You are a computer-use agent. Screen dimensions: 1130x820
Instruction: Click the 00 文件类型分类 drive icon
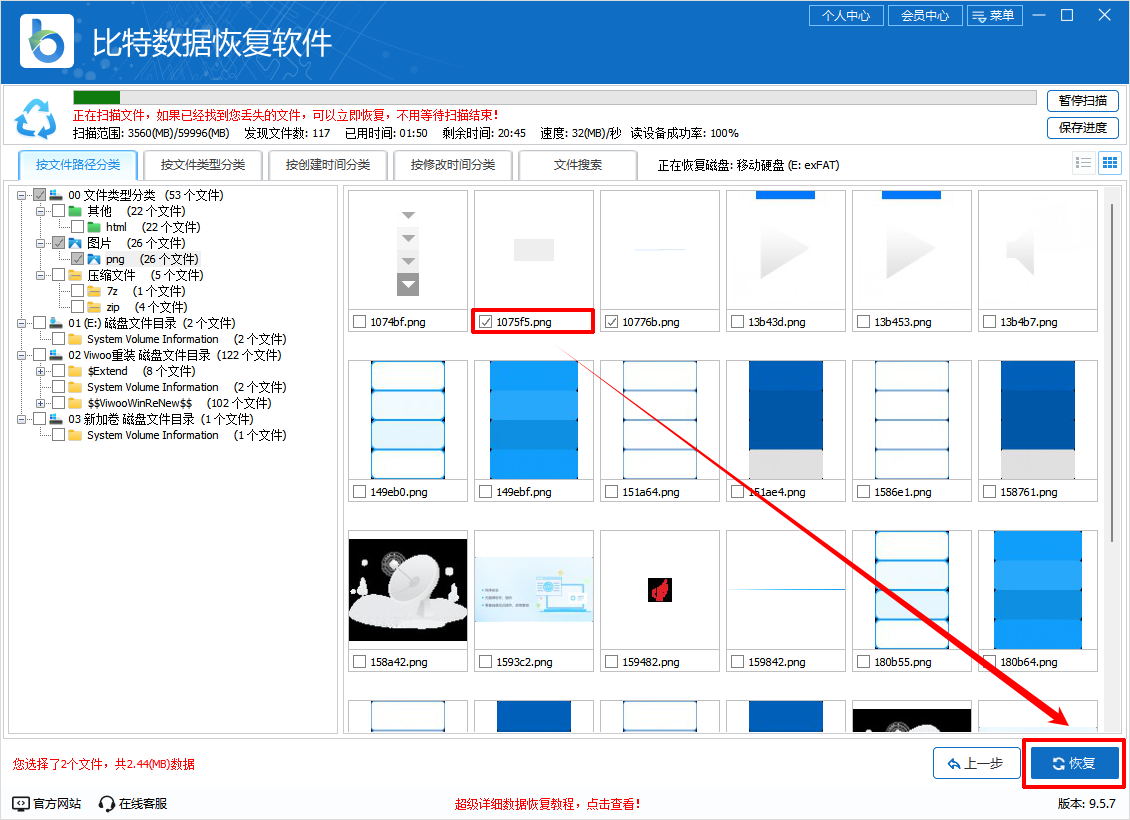pyautogui.click(x=56, y=195)
